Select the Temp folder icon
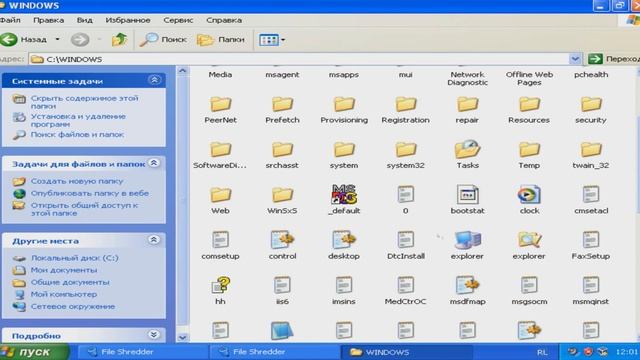Image resolution: width=640 pixels, height=360 pixels. pos(529,149)
